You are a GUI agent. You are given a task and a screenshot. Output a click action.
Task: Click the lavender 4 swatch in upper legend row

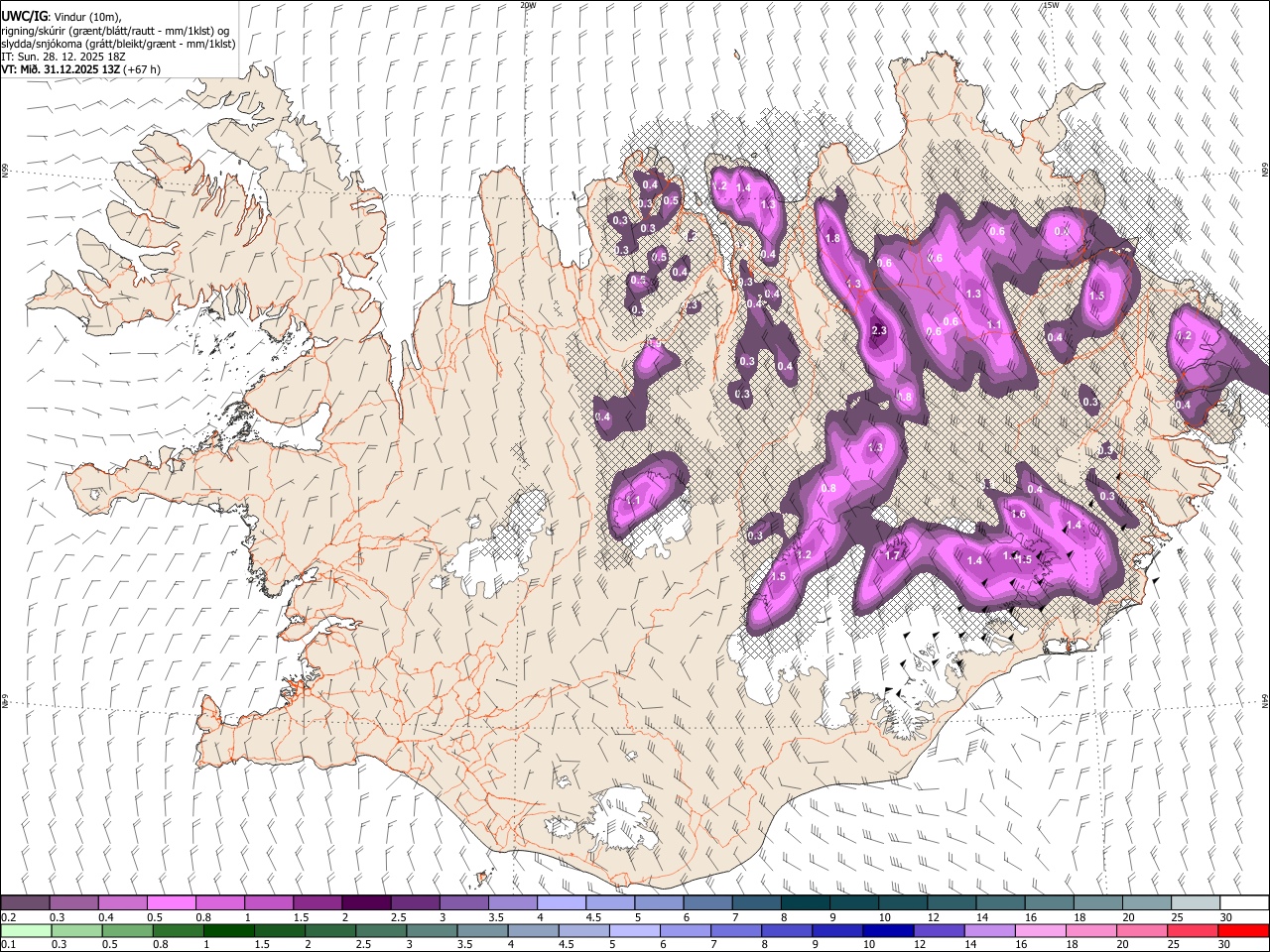coord(562,903)
